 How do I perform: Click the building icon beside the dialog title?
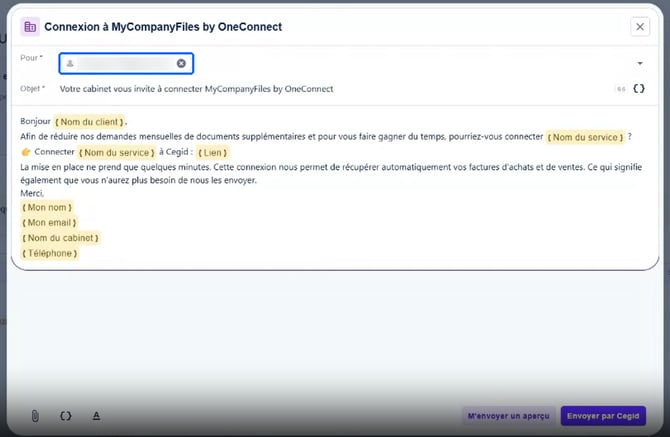30,27
